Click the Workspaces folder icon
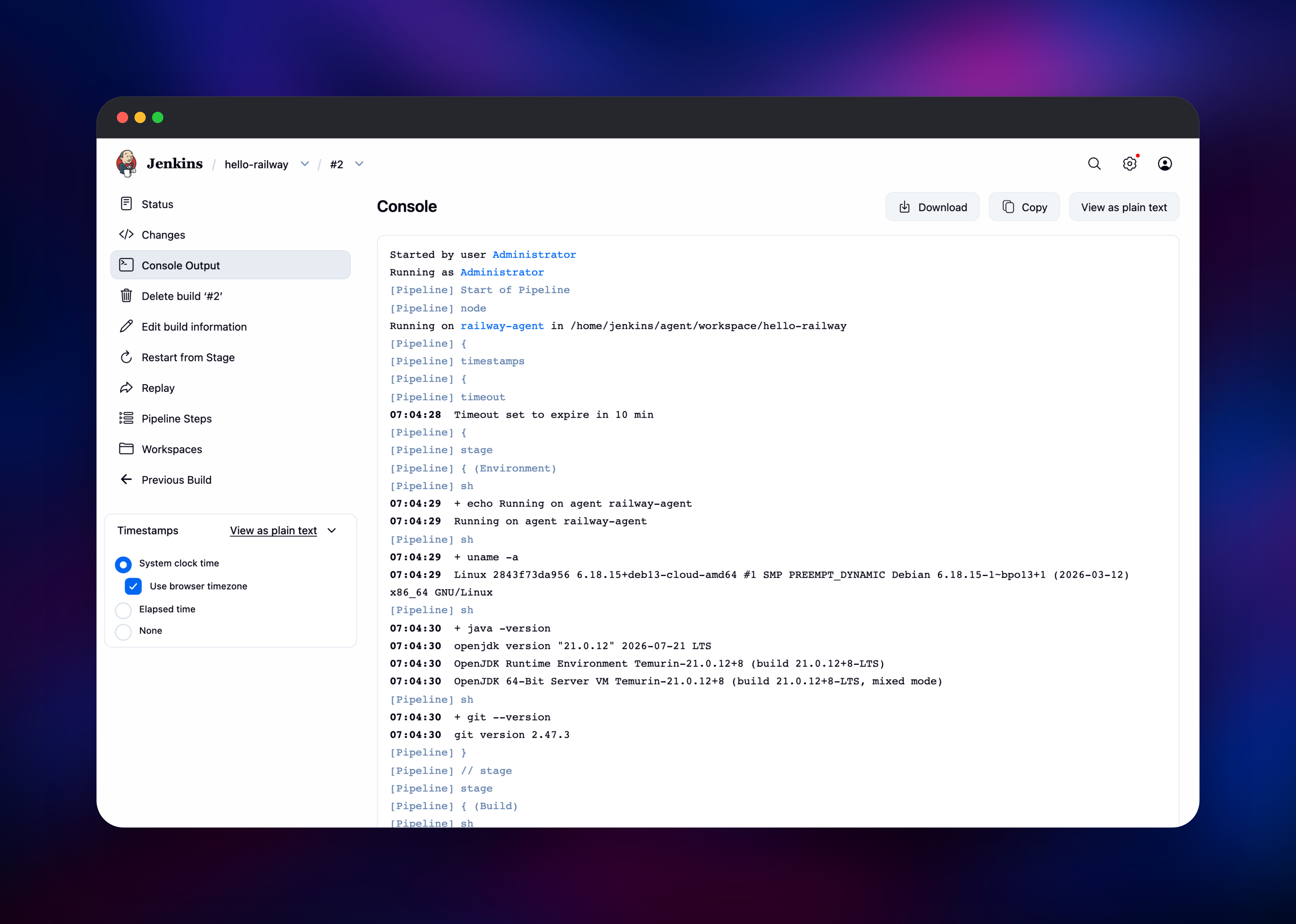 coord(126,449)
